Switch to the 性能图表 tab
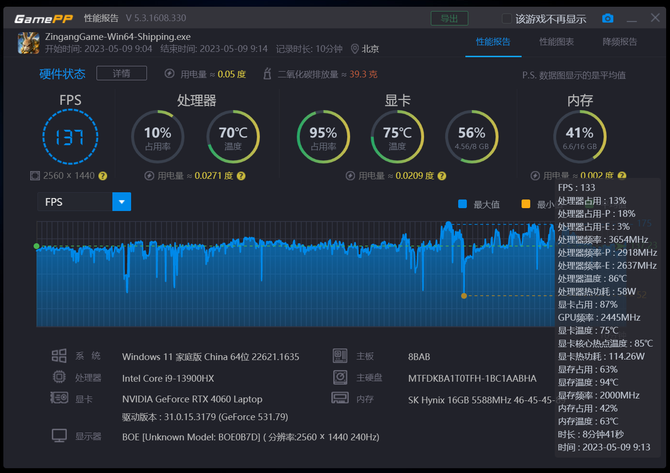 tap(556, 42)
